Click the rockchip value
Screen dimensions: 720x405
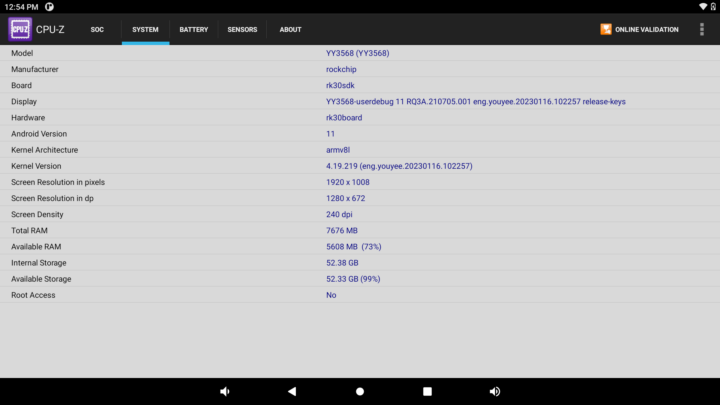341,69
